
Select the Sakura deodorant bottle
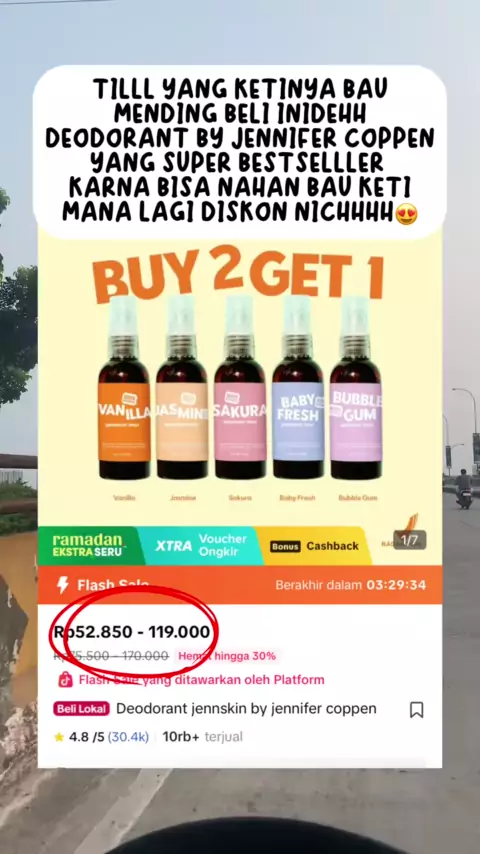click(240, 388)
